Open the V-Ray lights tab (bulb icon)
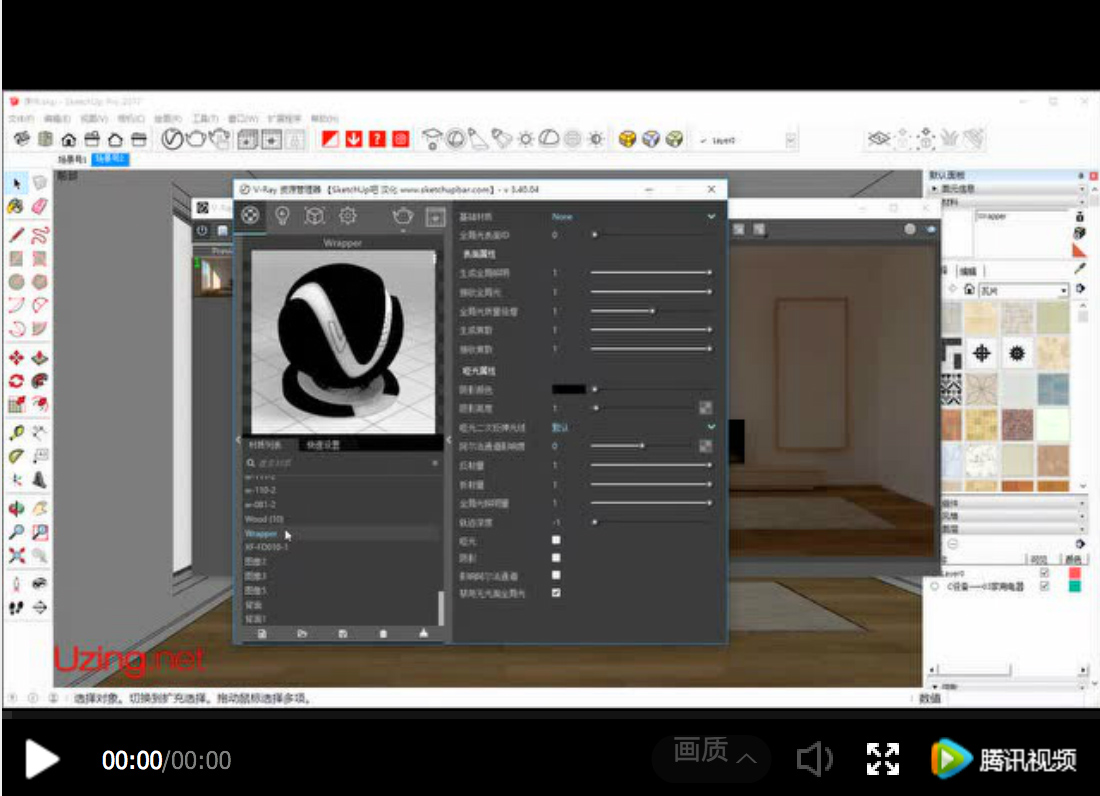The image size is (1100, 796). (x=283, y=215)
